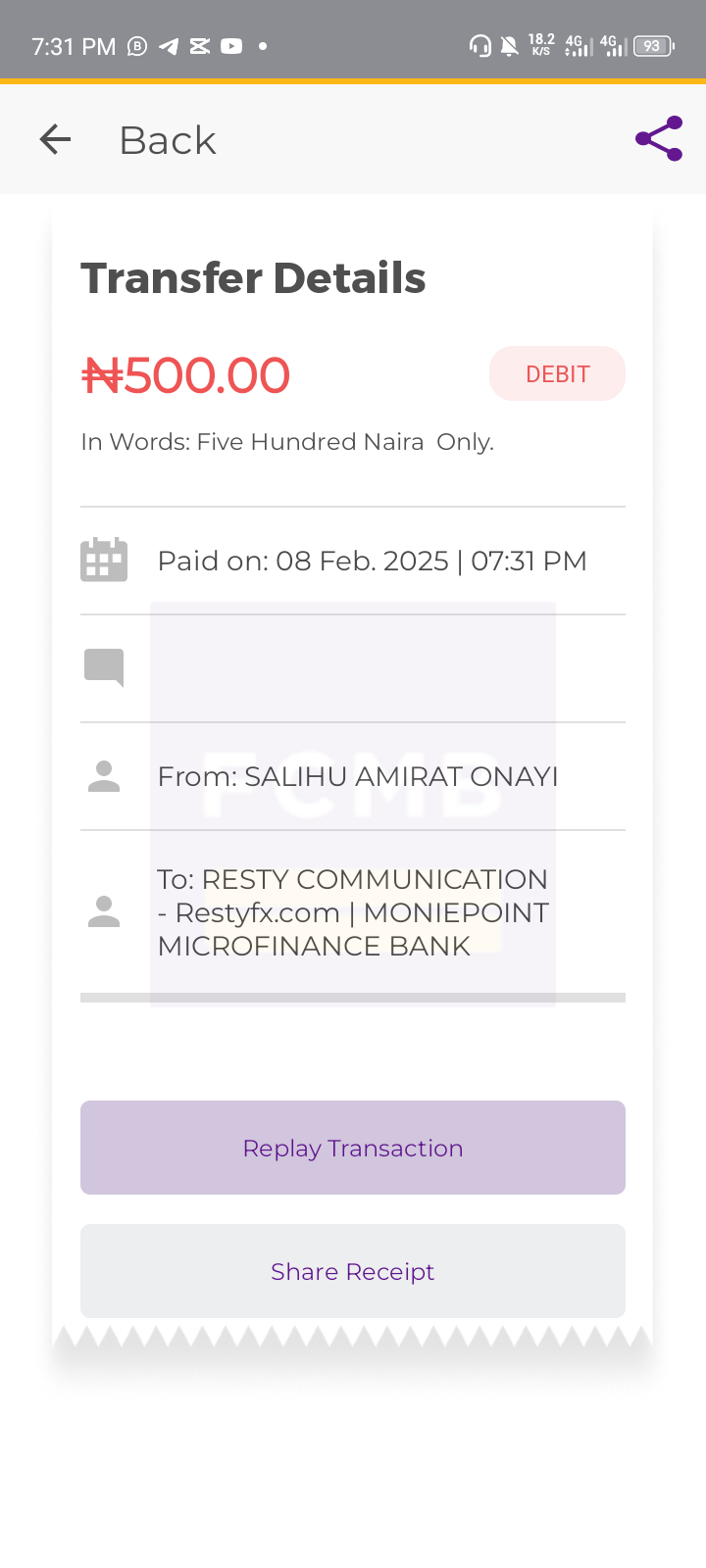This screenshot has height=1568, width=706.
Task: Tap the Replay Transaction button
Action: click(353, 1148)
